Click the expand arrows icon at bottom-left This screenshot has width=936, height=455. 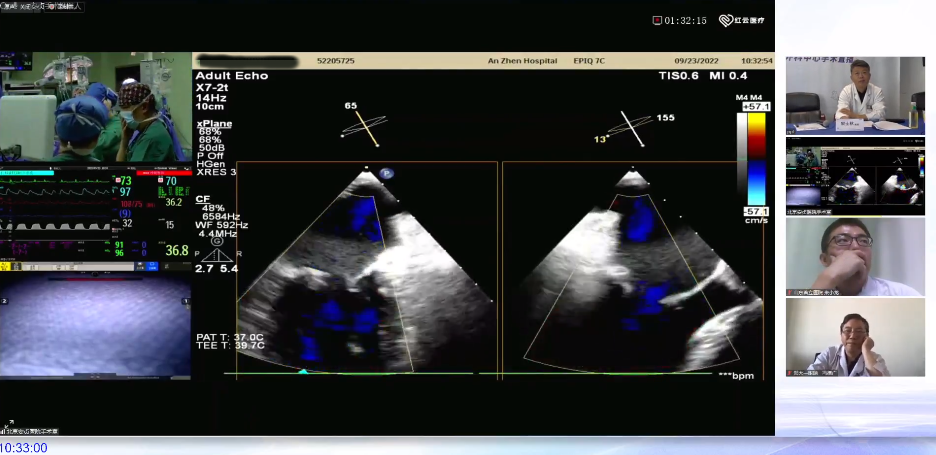[9, 424]
